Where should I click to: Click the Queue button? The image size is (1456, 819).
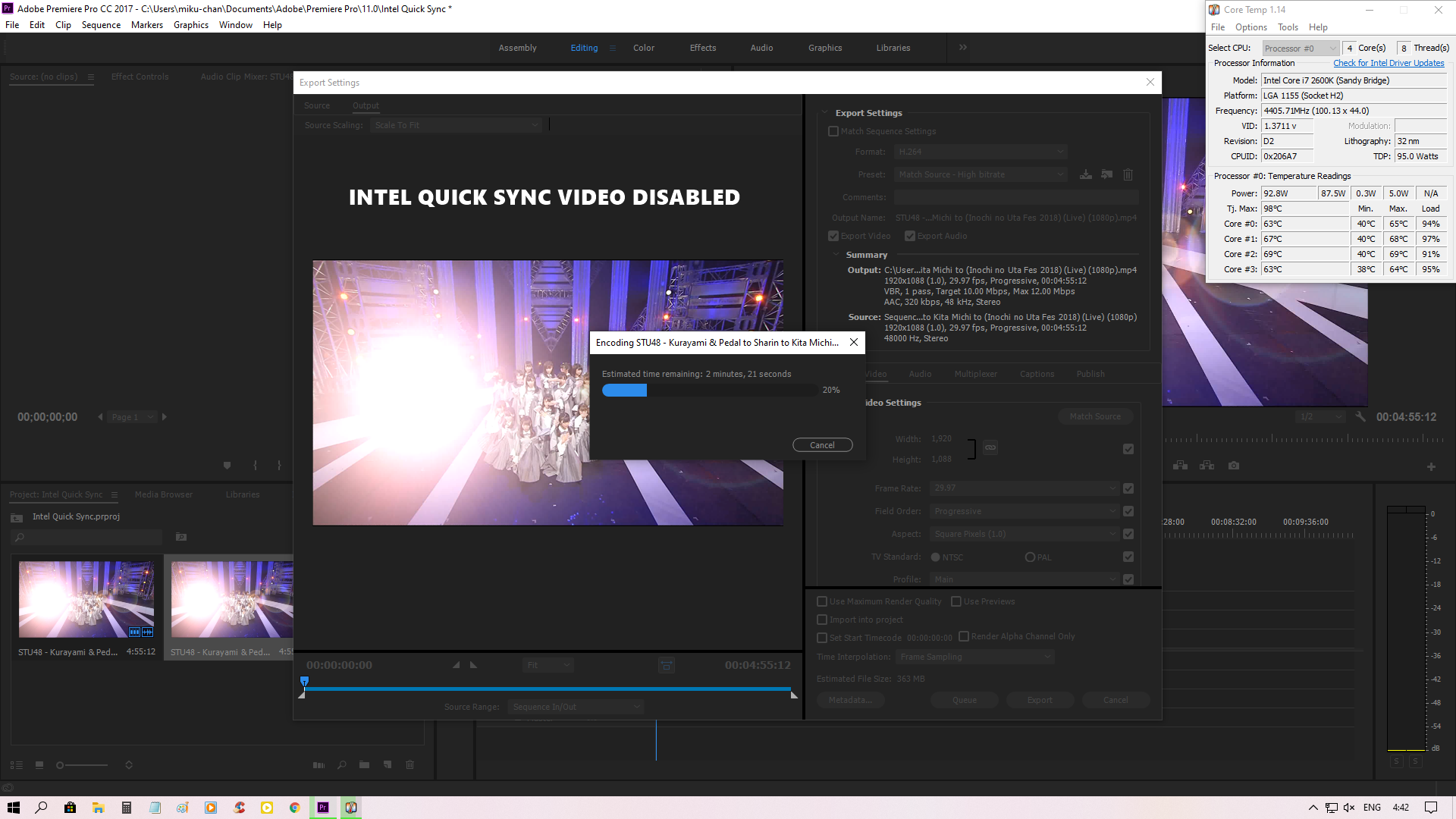965,700
